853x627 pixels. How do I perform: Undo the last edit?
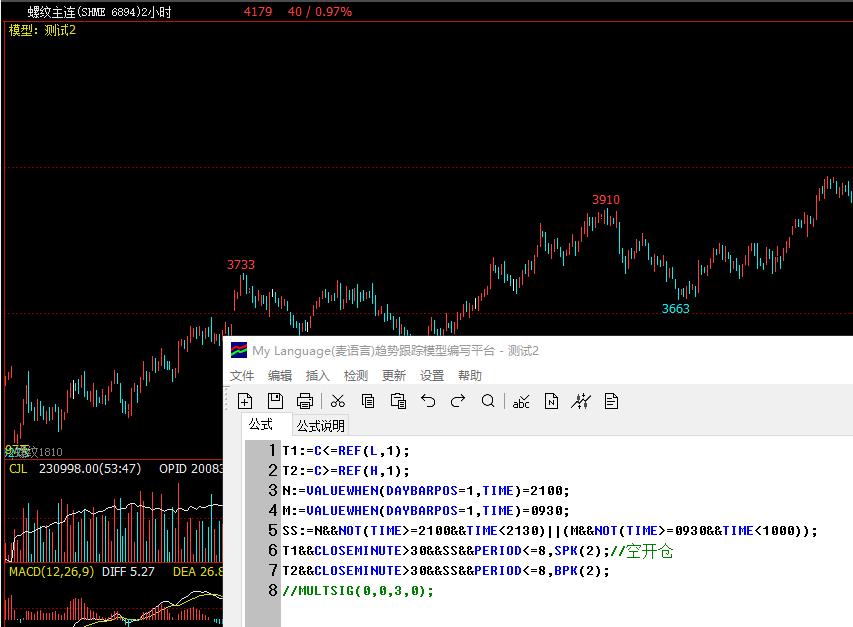pyautogui.click(x=428, y=401)
